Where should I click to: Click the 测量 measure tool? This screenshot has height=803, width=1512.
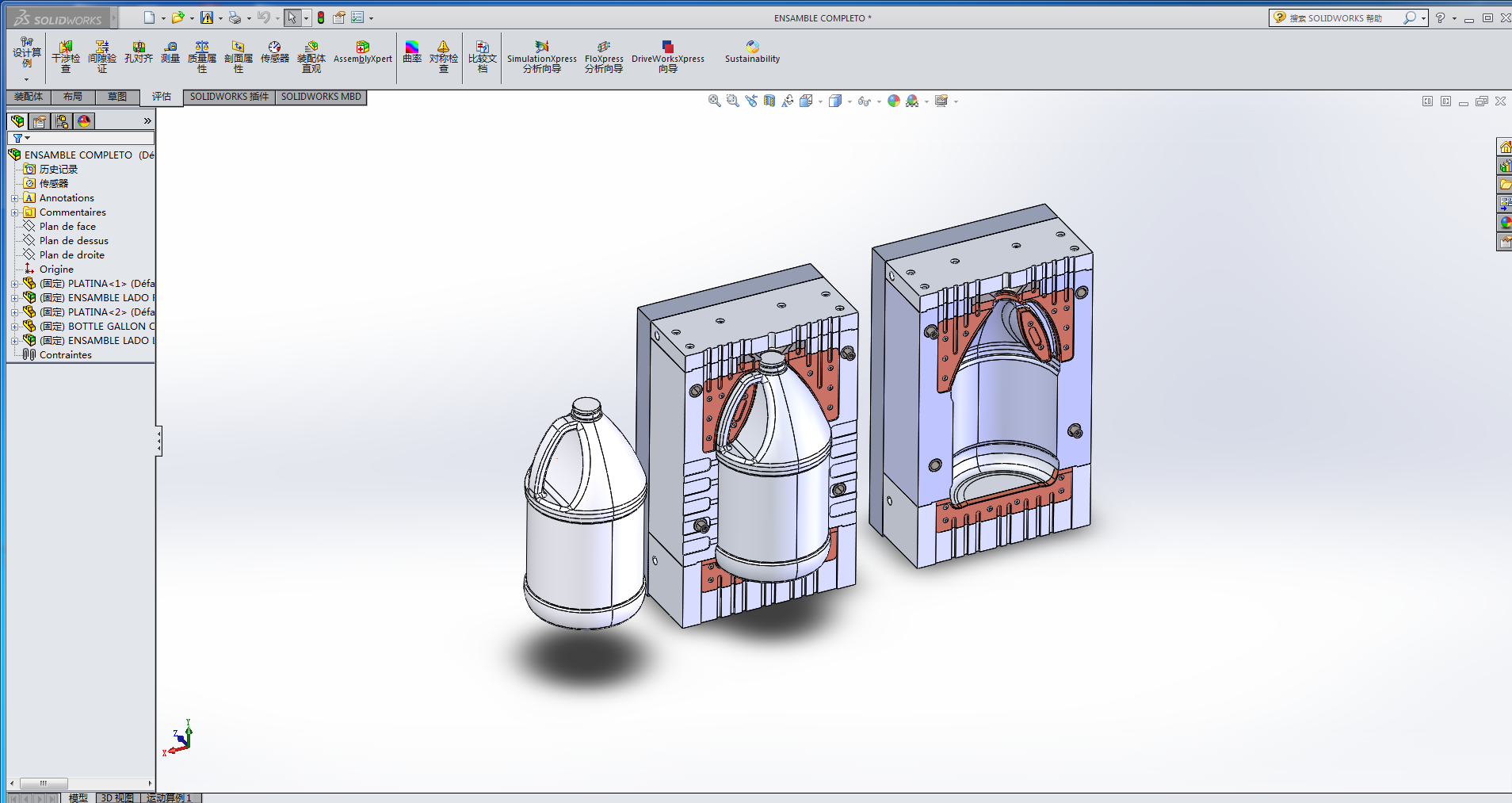click(x=170, y=53)
